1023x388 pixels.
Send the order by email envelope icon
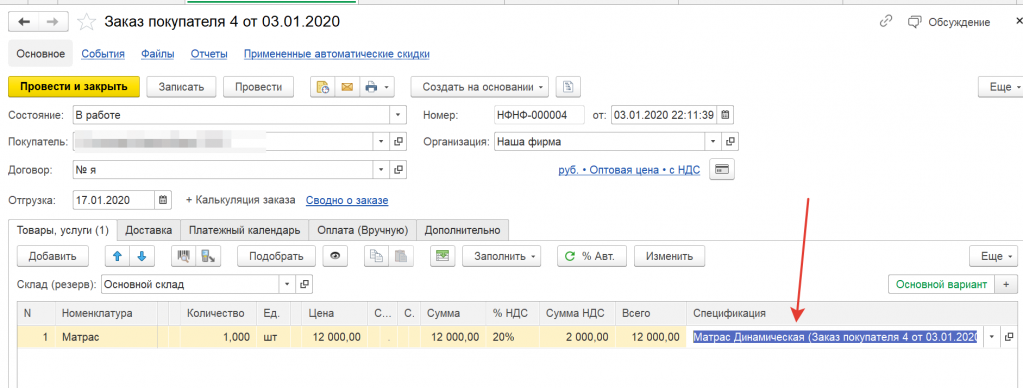[347, 87]
